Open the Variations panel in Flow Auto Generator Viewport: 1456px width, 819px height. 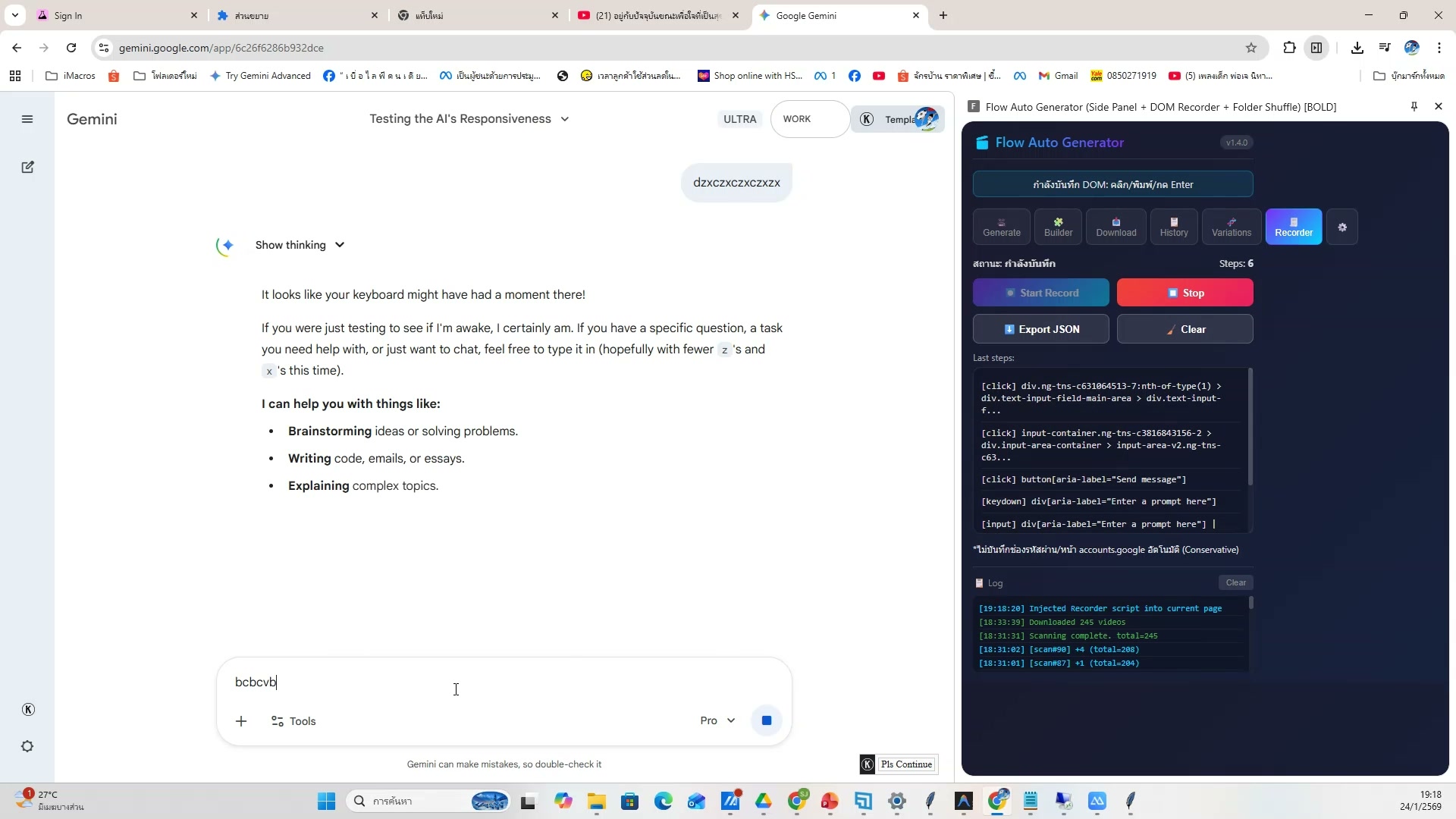tap(1232, 226)
